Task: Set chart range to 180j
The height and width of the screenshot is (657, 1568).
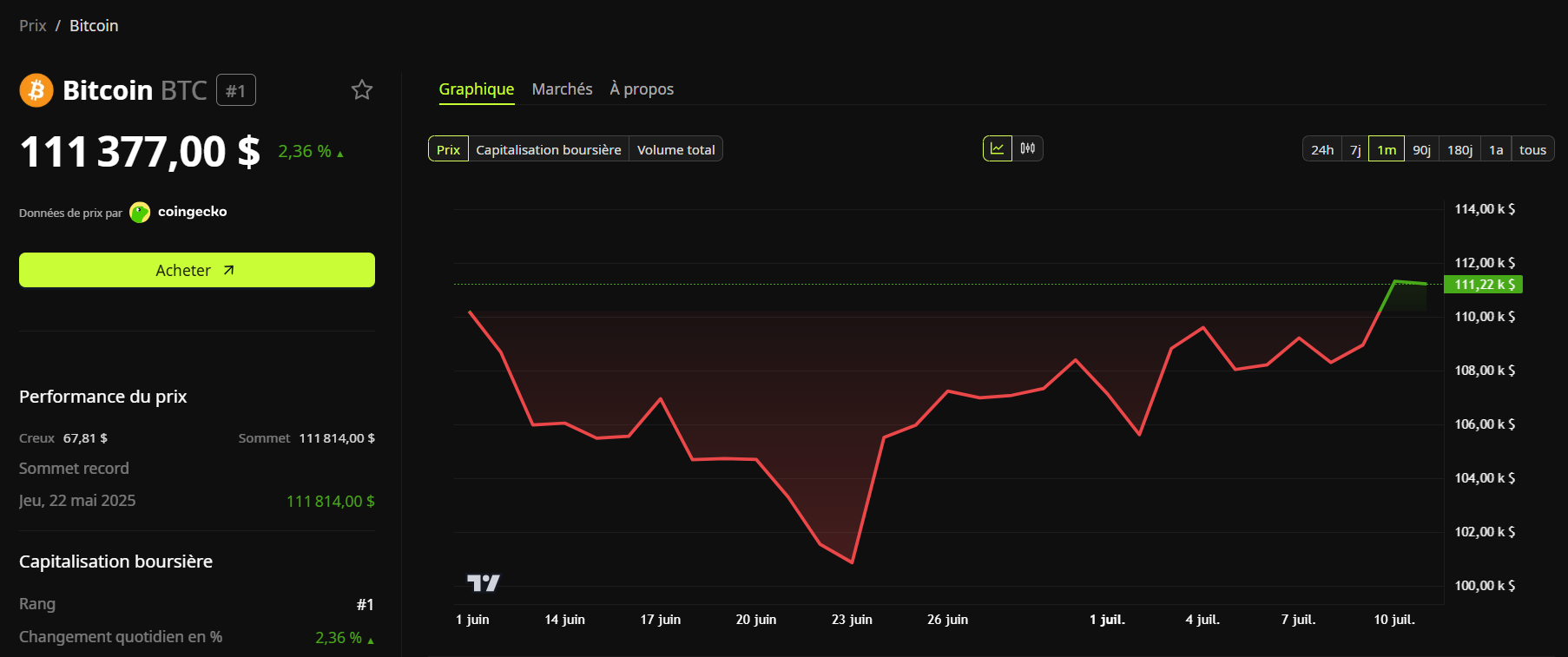Action: (1459, 149)
